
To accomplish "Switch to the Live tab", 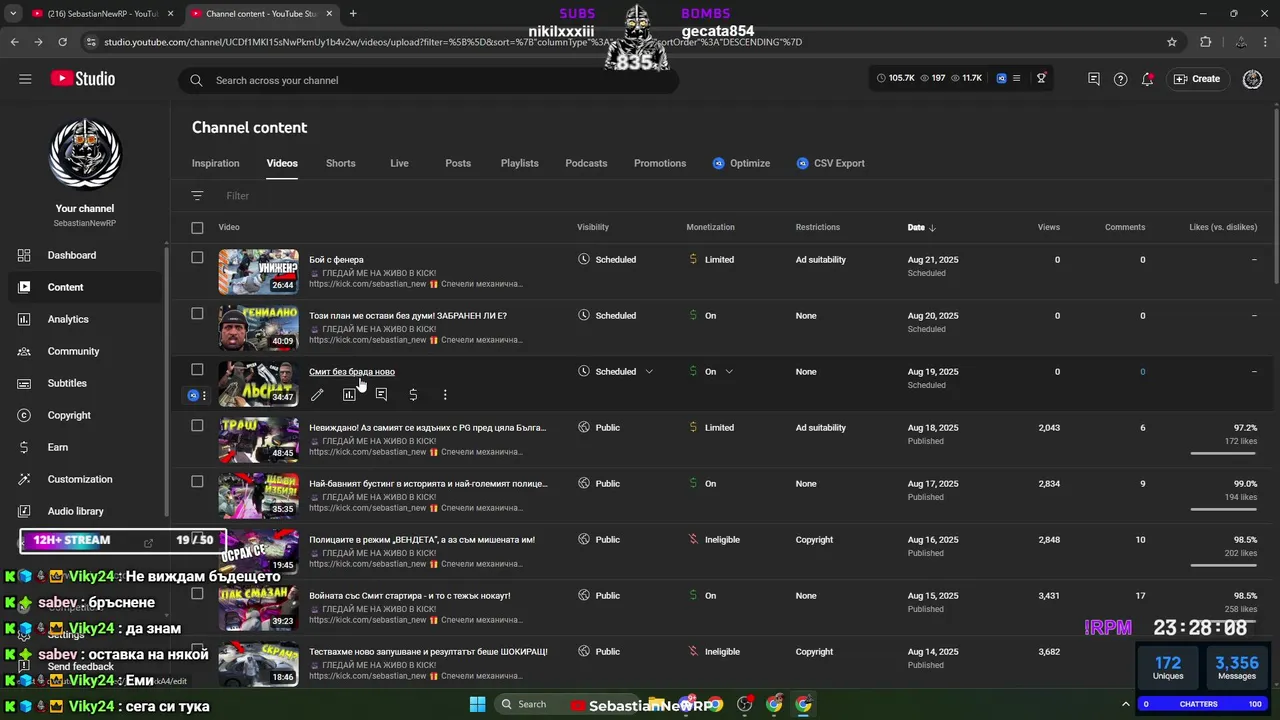I will click(399, 163).
